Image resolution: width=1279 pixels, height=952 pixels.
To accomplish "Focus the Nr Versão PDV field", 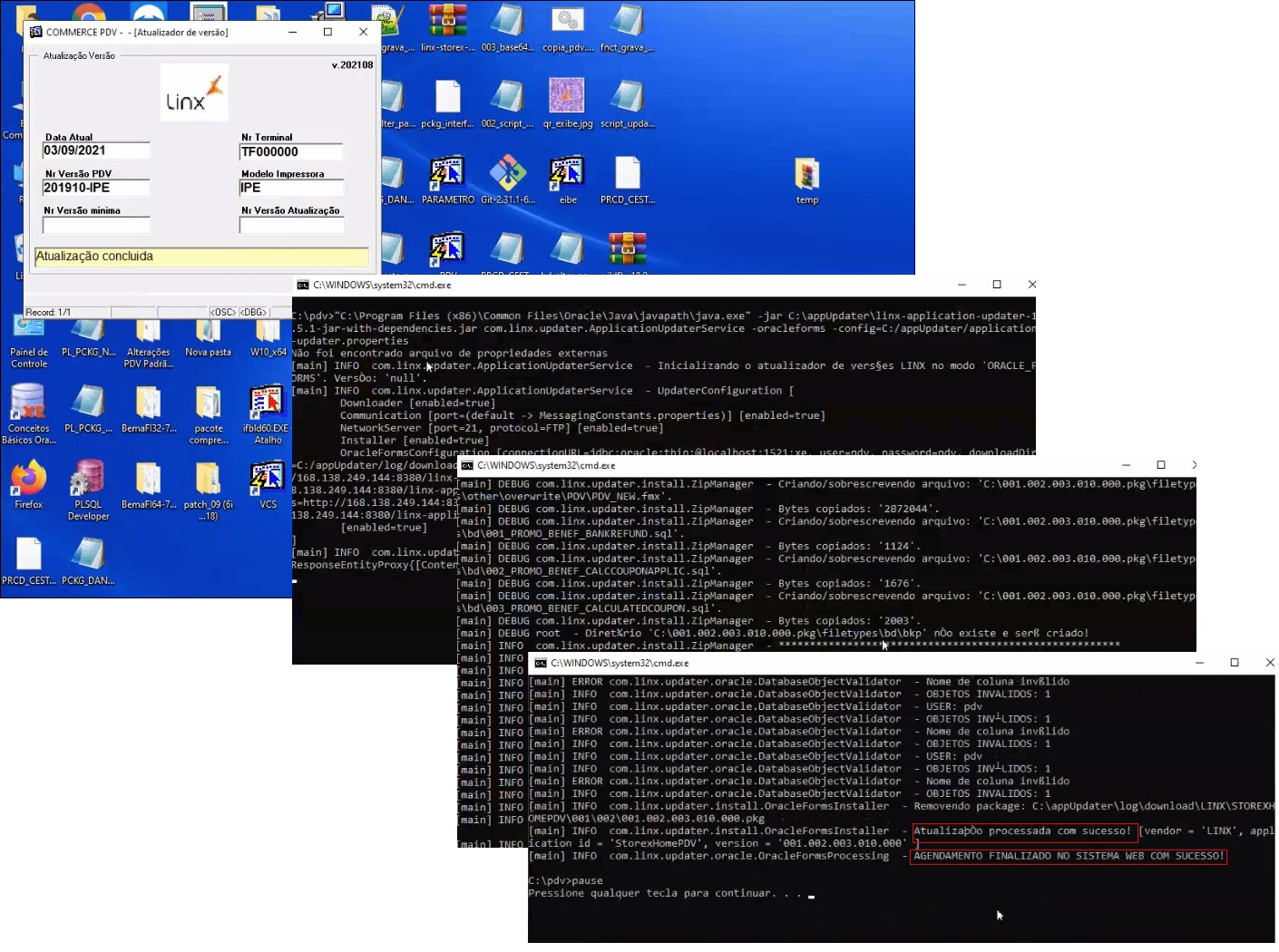I will point(96,188).
